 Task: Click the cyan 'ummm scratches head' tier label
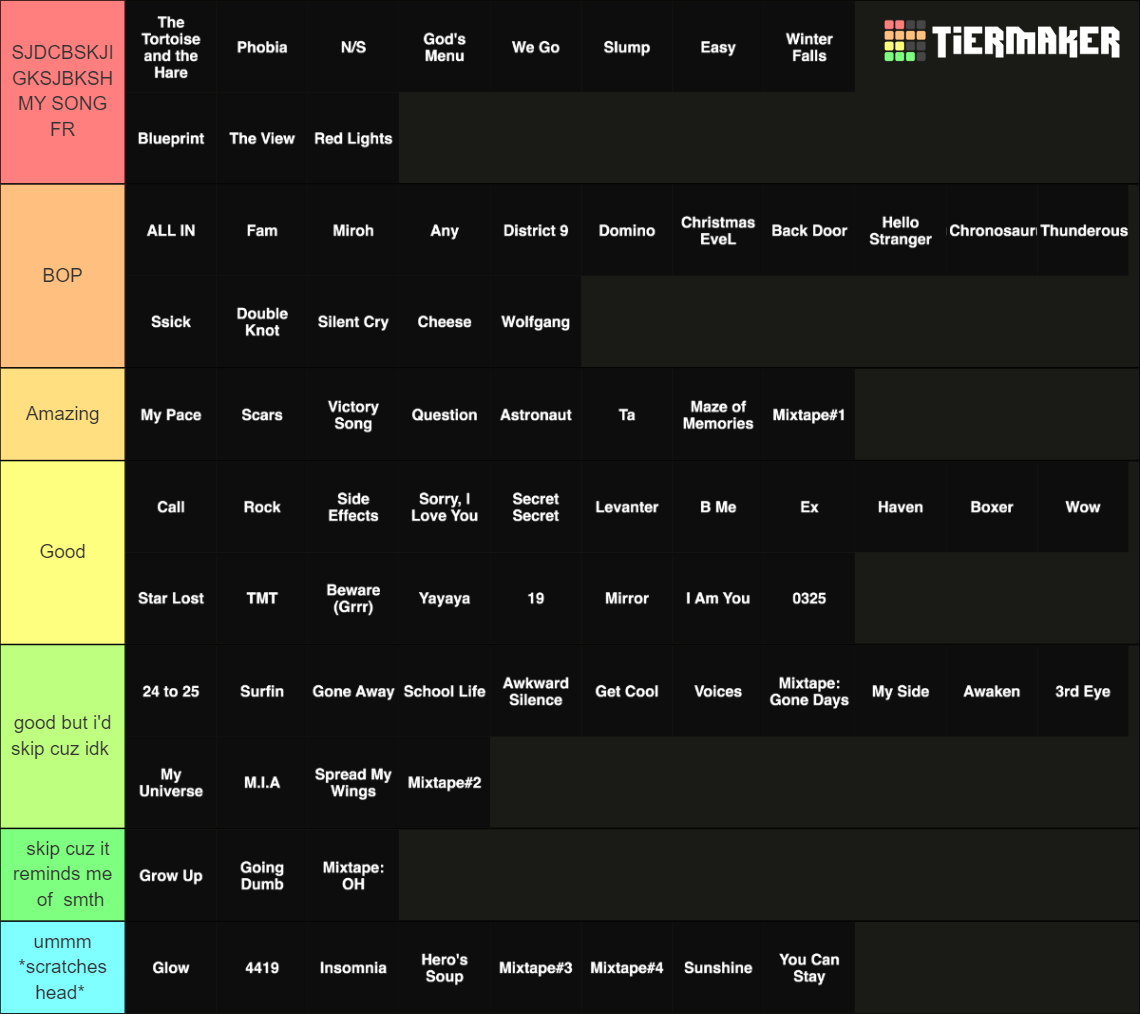[x=62, y=966]
